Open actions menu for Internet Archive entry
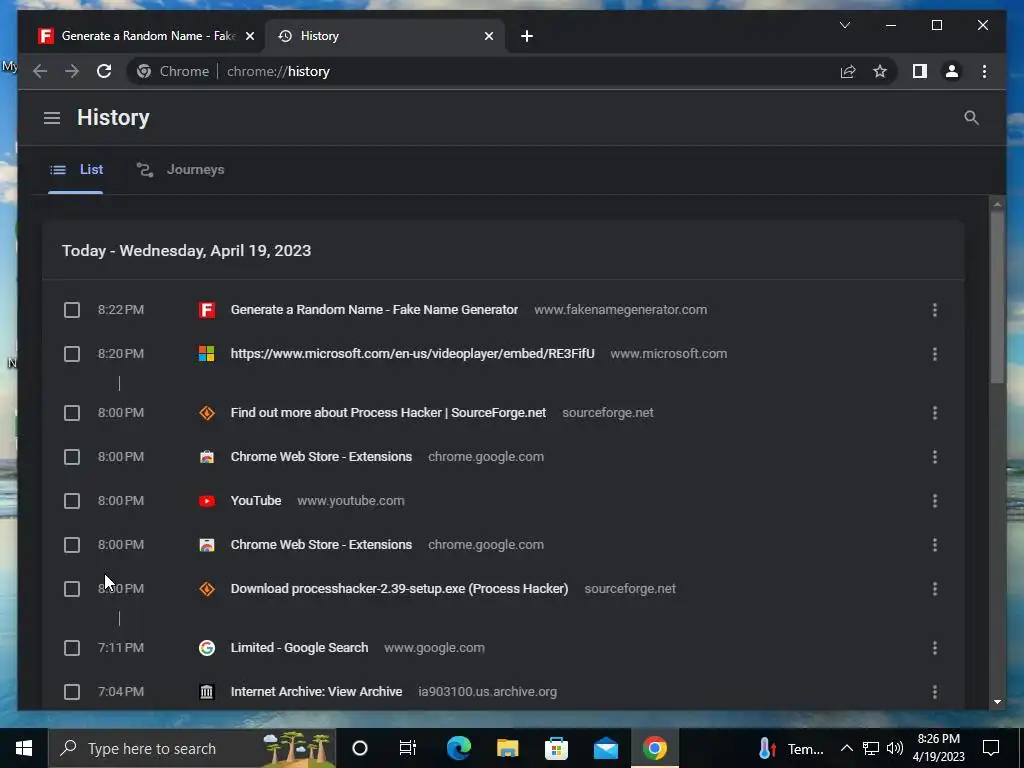The width and height of the screenshot is (1024, 768). pyautogui.click(x=935, y=692)
